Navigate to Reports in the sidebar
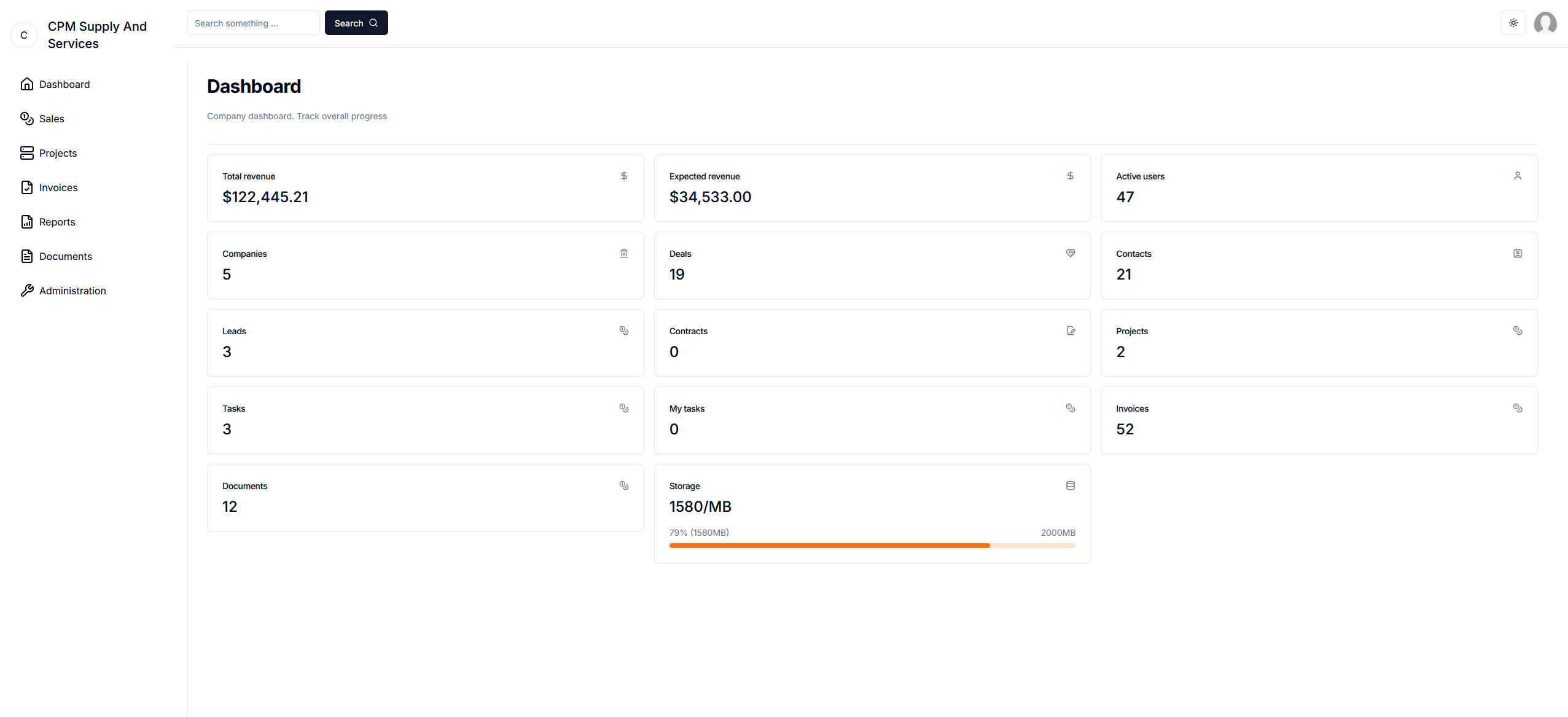The height and width of the screenshot is (717, 1568). pos(57,222)
